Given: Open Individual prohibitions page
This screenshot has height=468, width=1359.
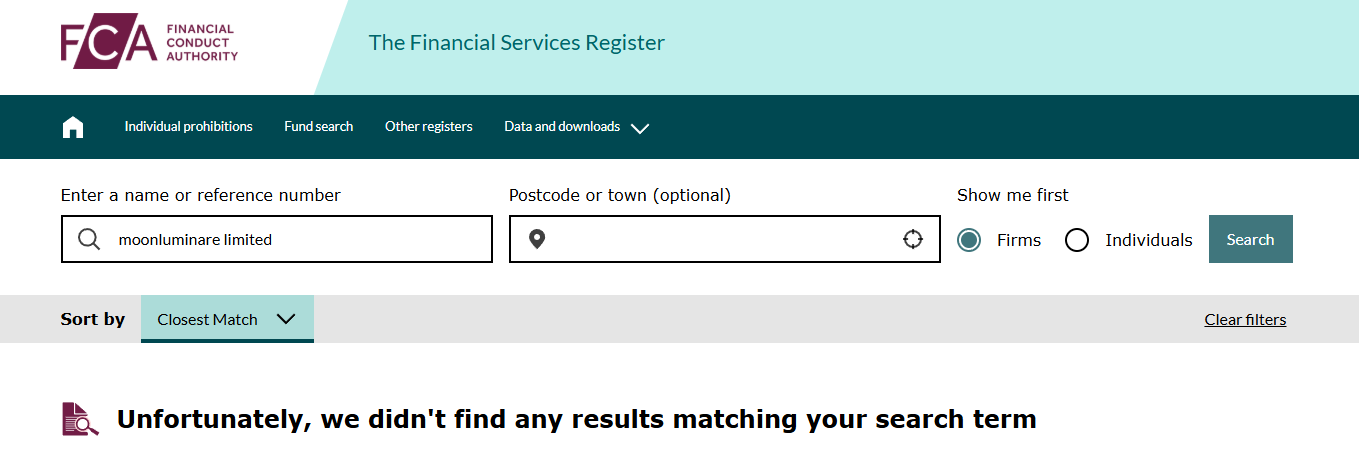Looking at the screenshot, I should point(188,127).
